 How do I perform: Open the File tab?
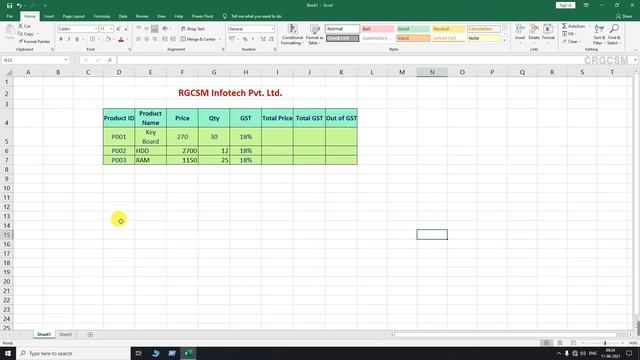point(9,16)
